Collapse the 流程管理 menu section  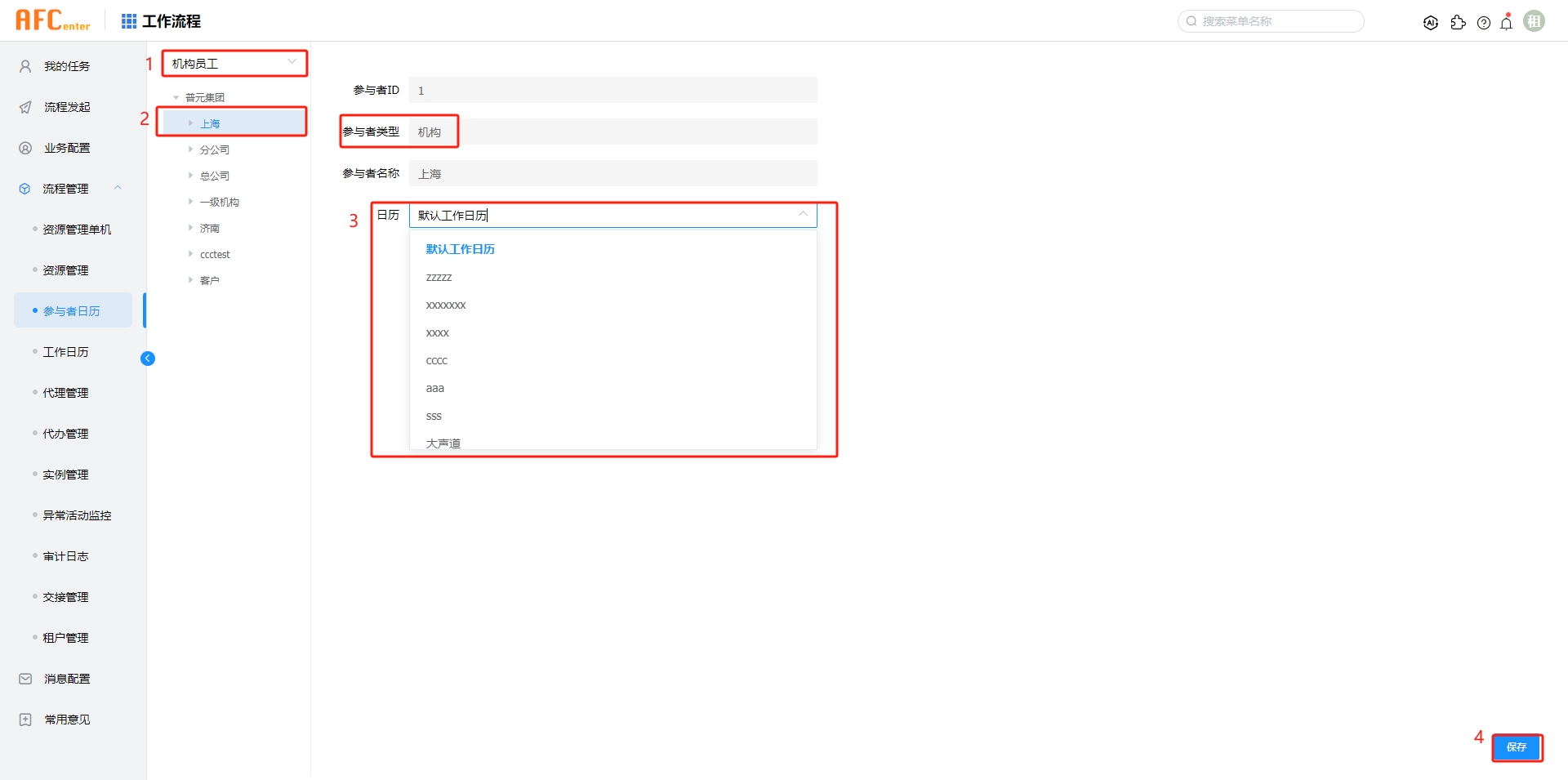(x=118, y=189)
